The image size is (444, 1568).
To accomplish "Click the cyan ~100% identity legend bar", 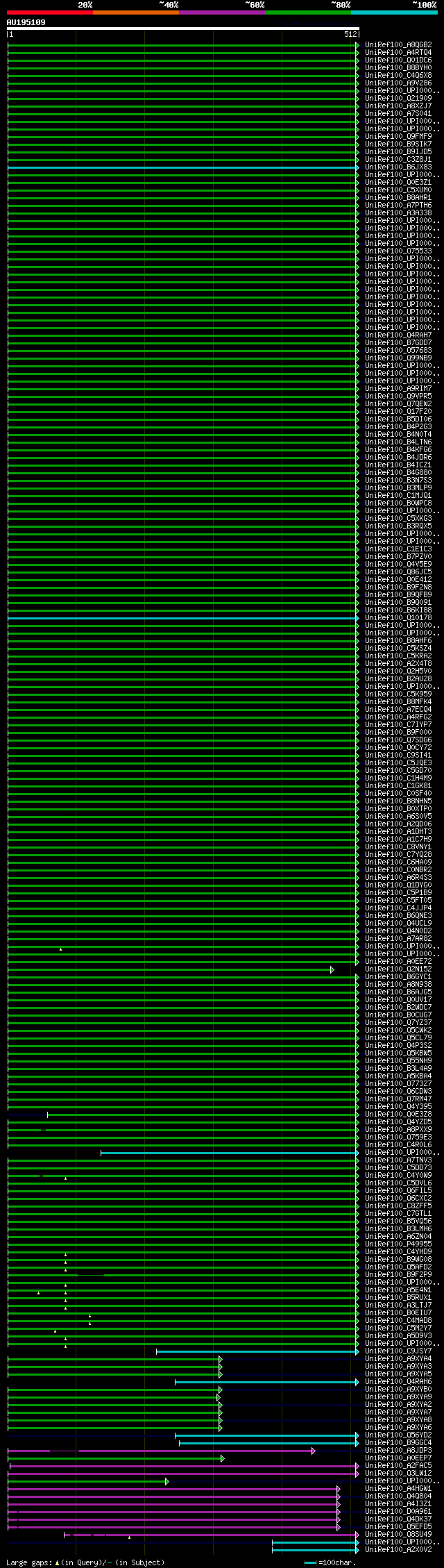I will 394,12.
